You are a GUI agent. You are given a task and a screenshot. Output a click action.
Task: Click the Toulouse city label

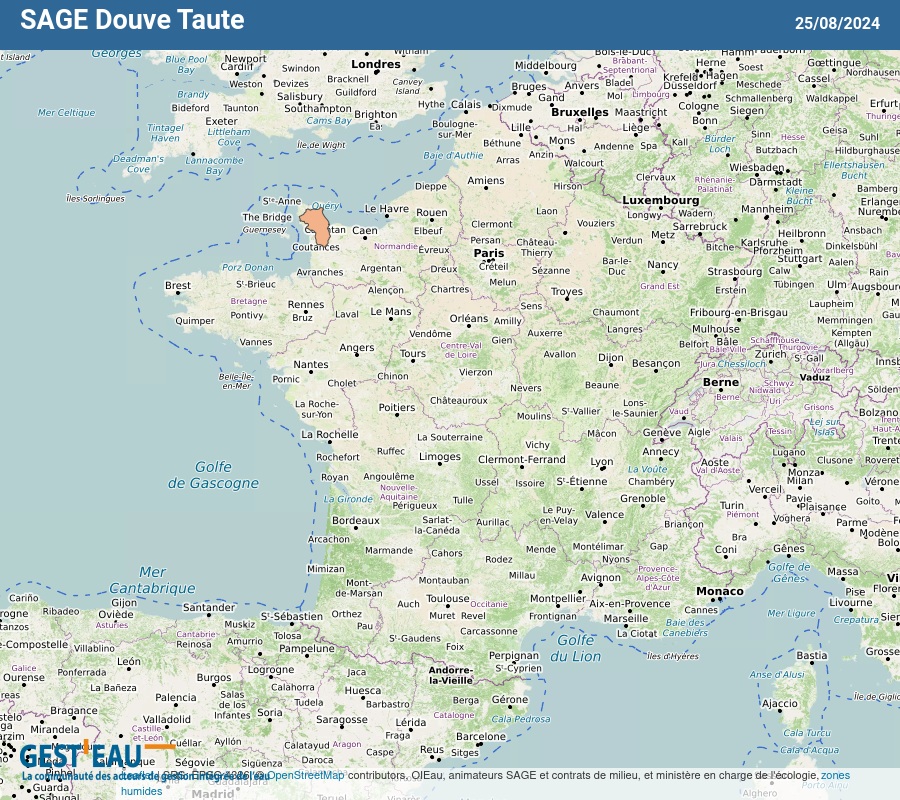tap(448, 600)
